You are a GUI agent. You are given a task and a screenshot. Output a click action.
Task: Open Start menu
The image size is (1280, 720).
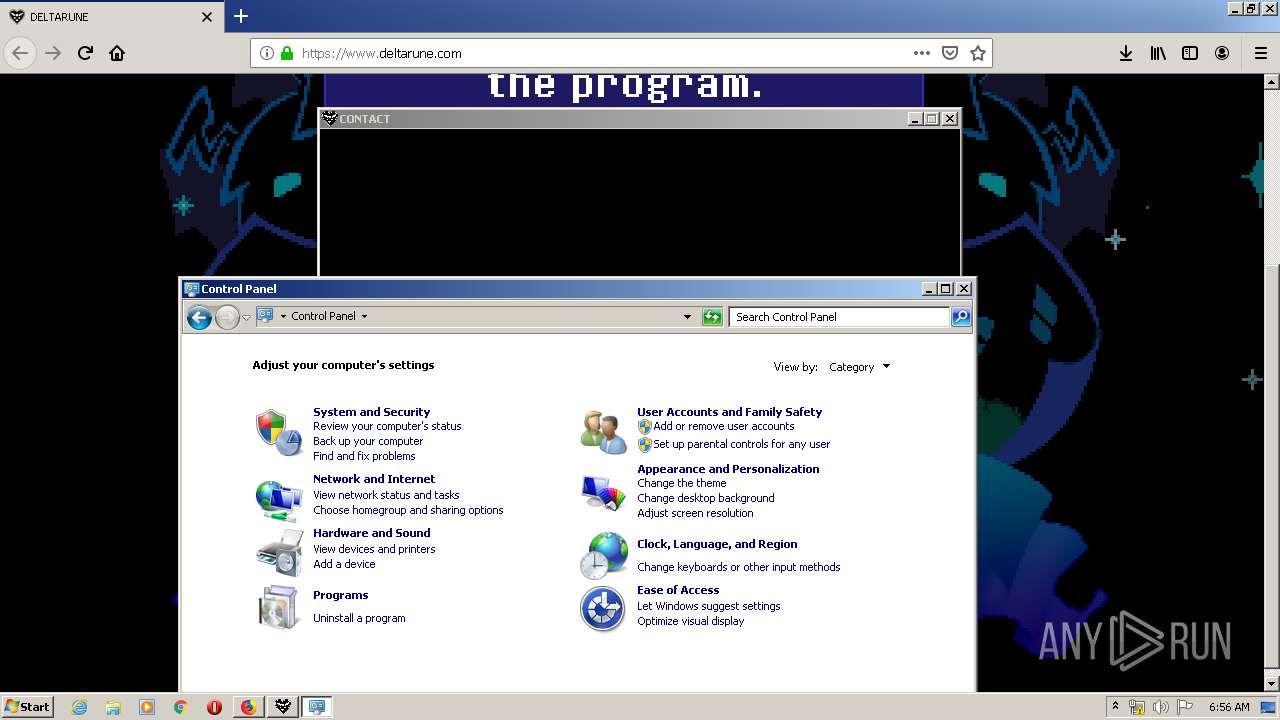pyautogui.click(x=27, y=707)
